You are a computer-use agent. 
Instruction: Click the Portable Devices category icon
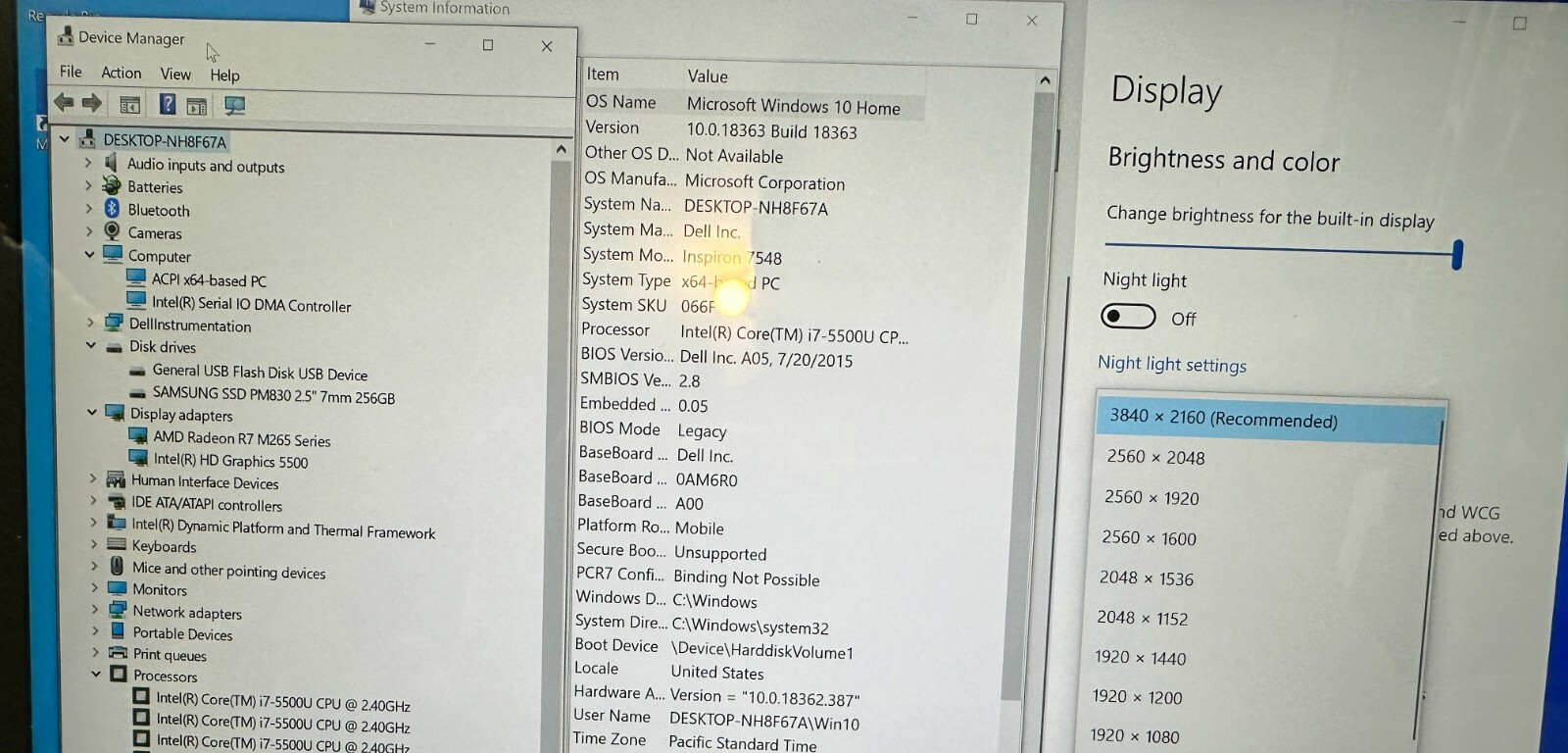(118, 631)
